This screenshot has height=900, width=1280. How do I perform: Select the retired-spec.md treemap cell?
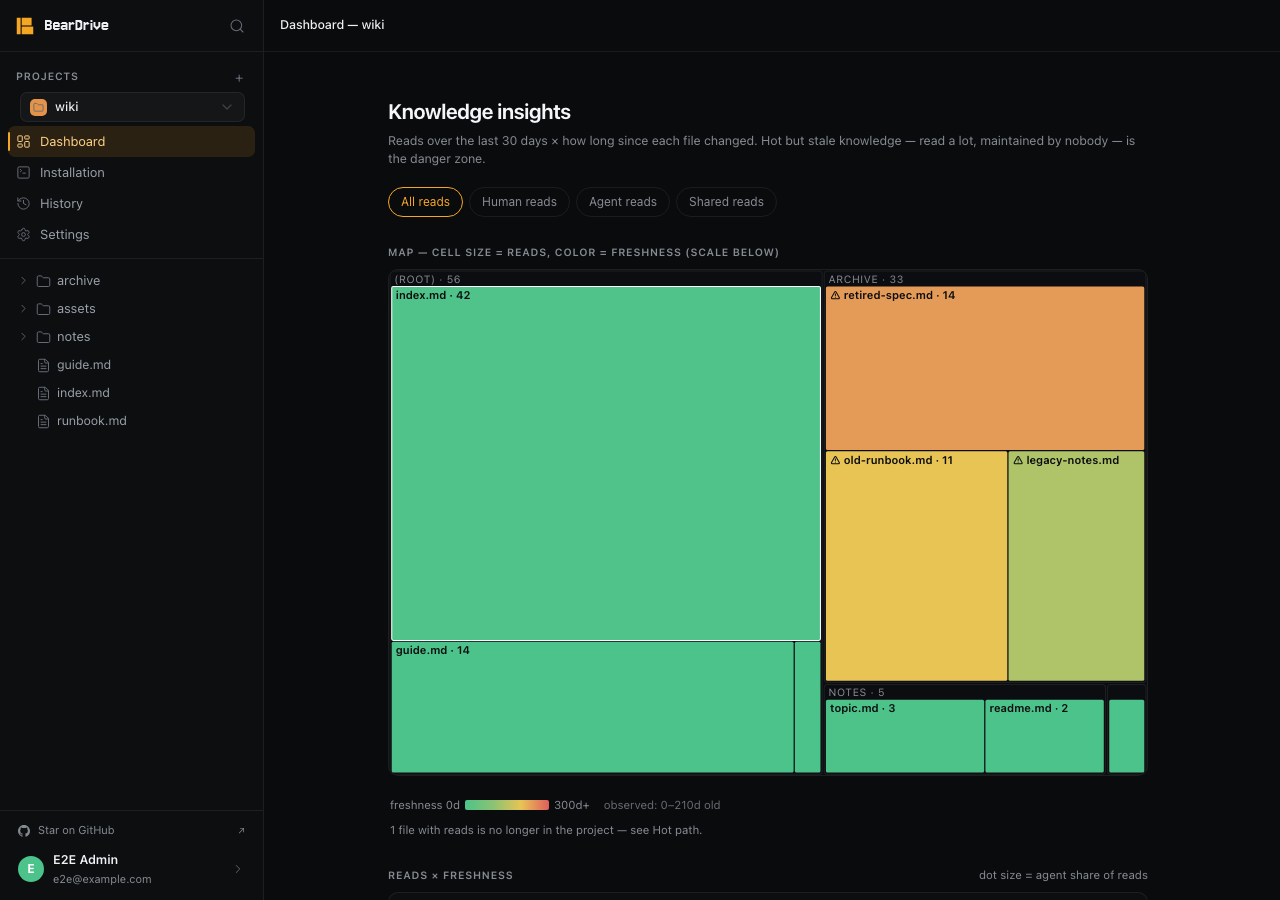(985, 368)
